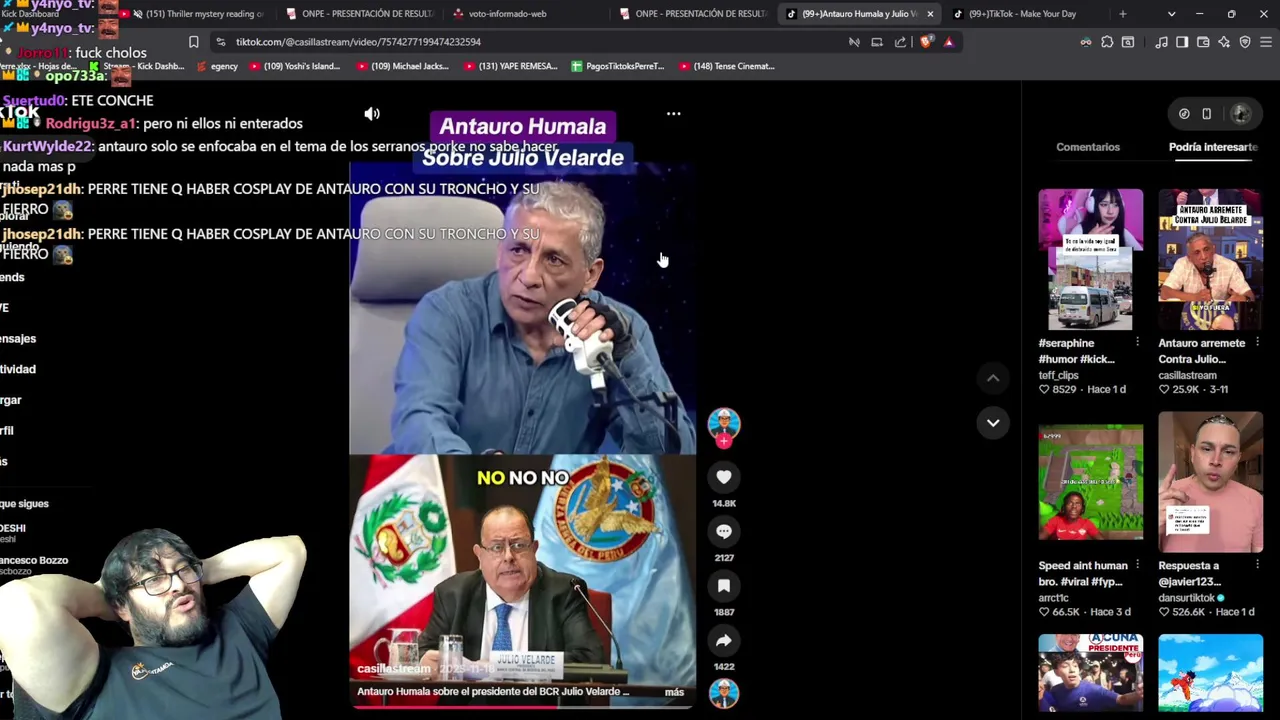Open the egency bookmark
Screen dimensions: 1280x720
coord(217,66)
